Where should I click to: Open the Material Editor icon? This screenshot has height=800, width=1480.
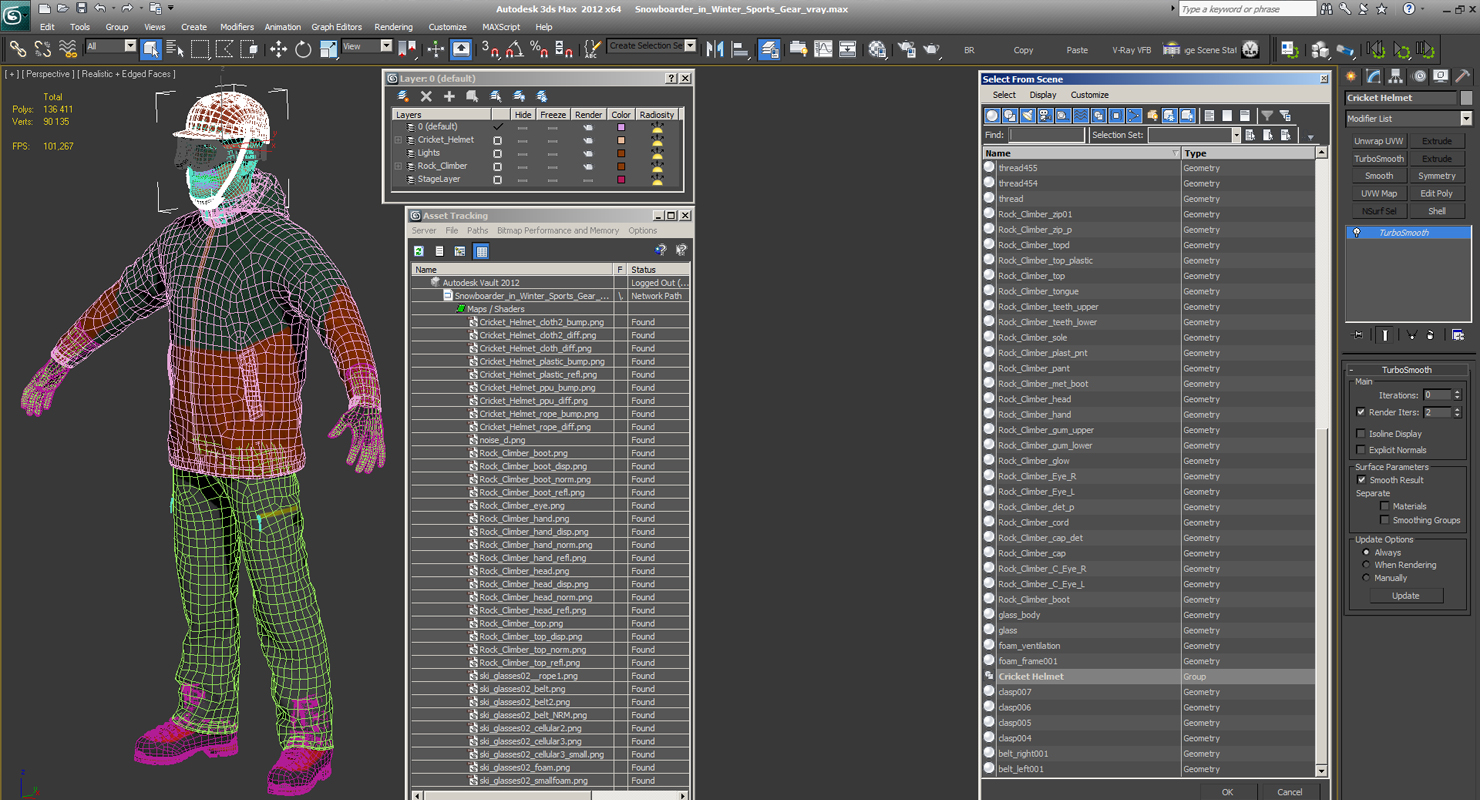click(x=877, y=49)
